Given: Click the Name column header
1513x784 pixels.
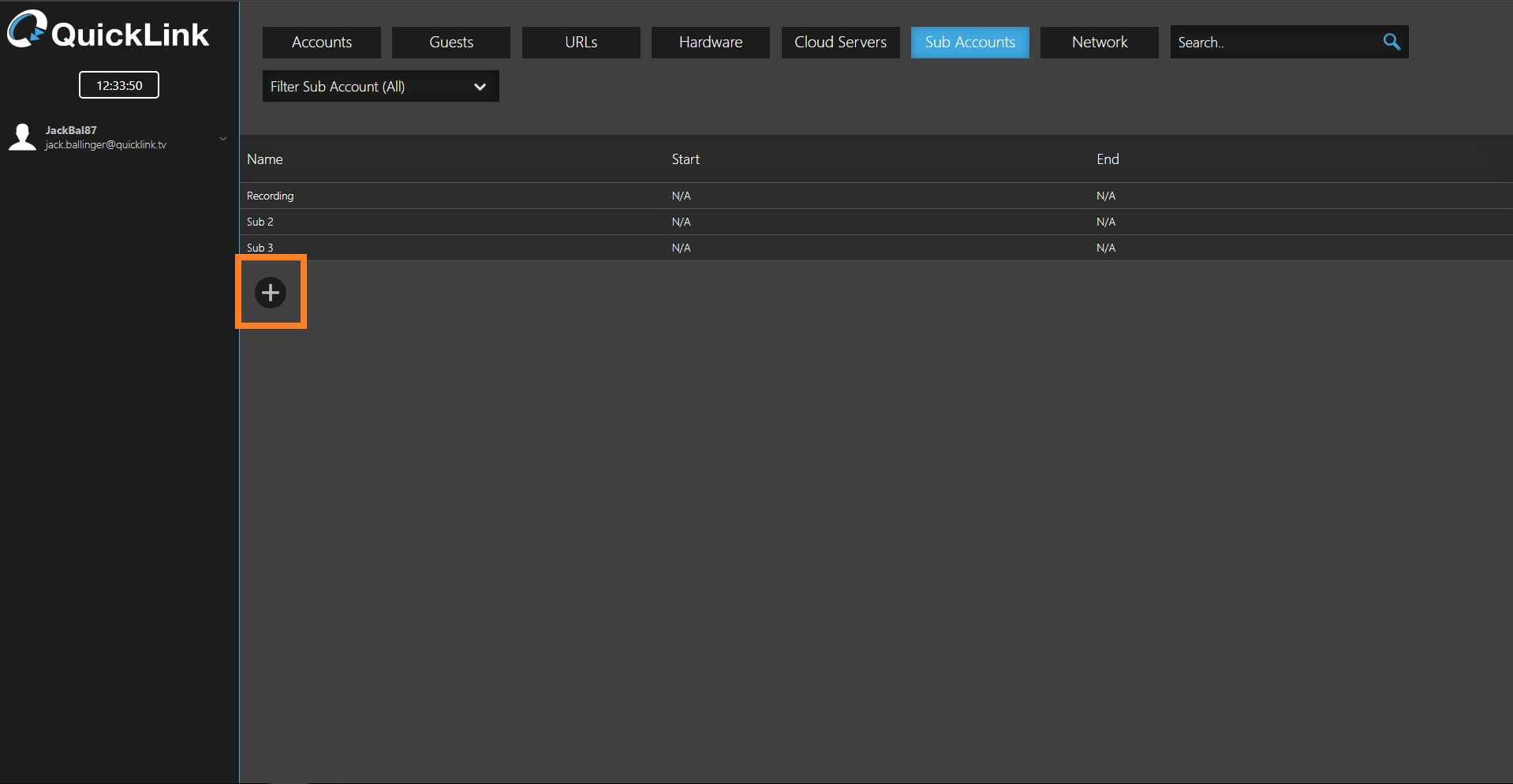Looking at the screenshot, I should pos(265,159).
